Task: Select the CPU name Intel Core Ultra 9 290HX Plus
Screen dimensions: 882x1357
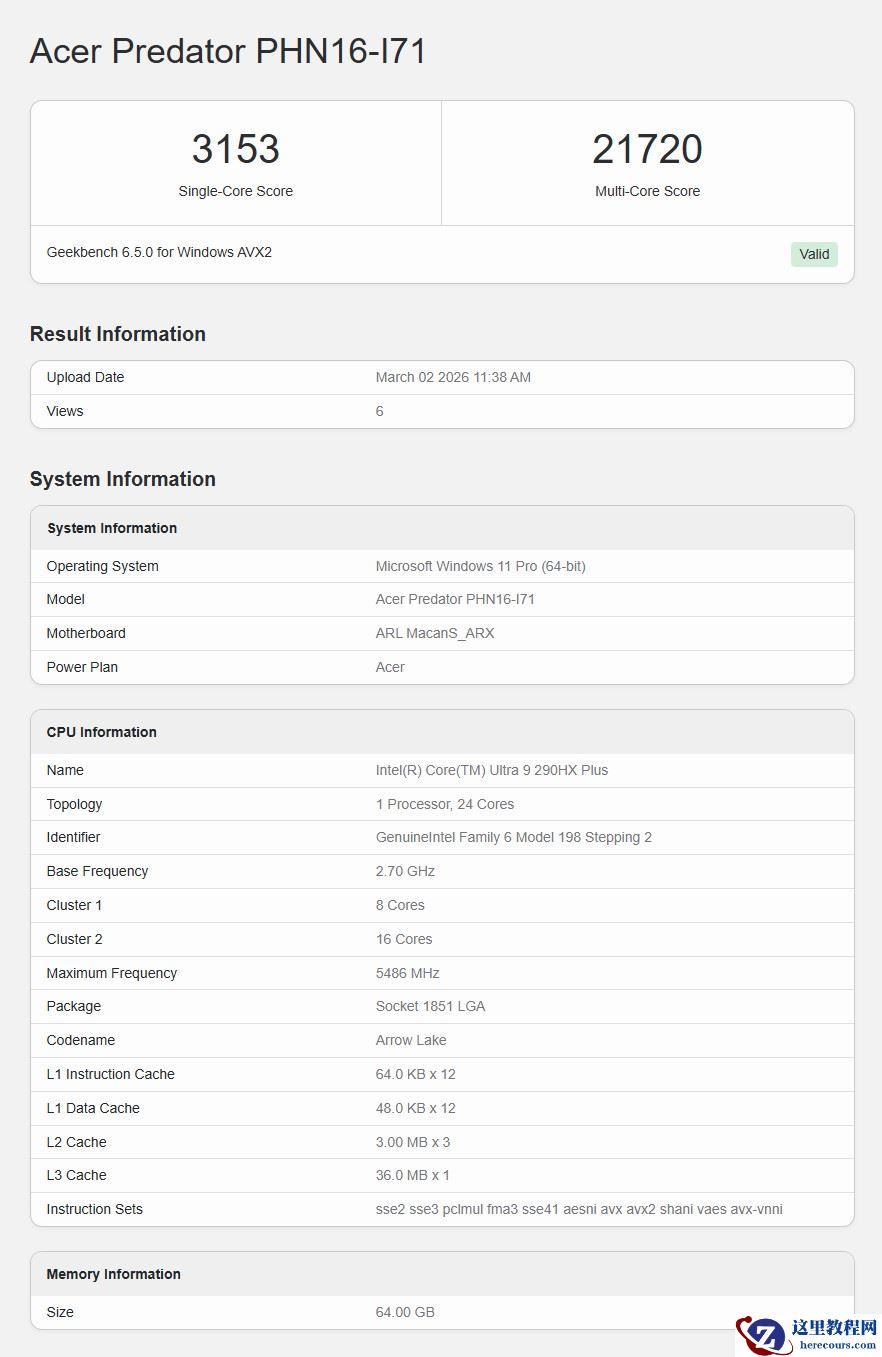Action: pos(492,770)
